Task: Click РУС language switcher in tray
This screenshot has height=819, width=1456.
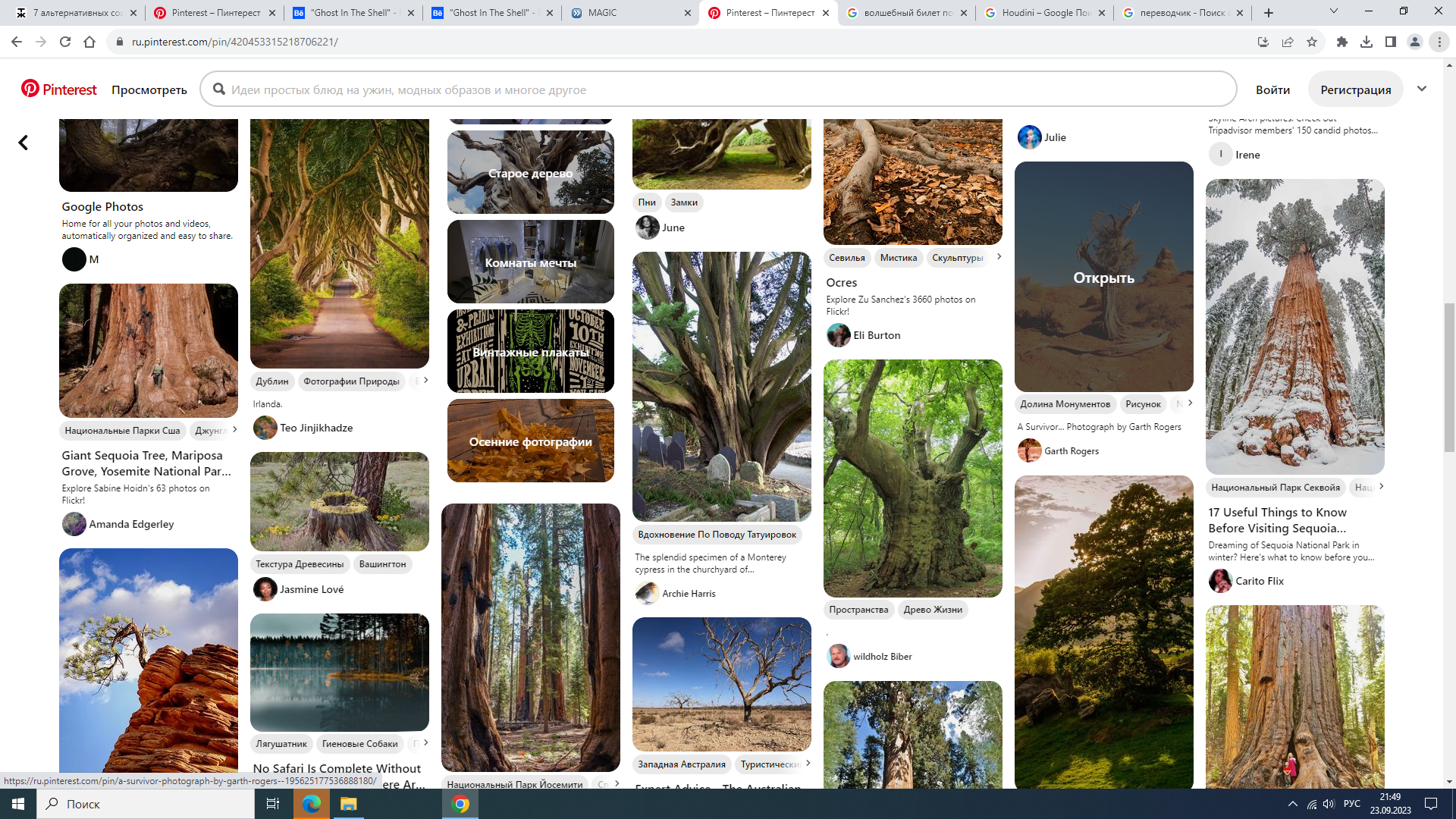Action: [1351, 804]
